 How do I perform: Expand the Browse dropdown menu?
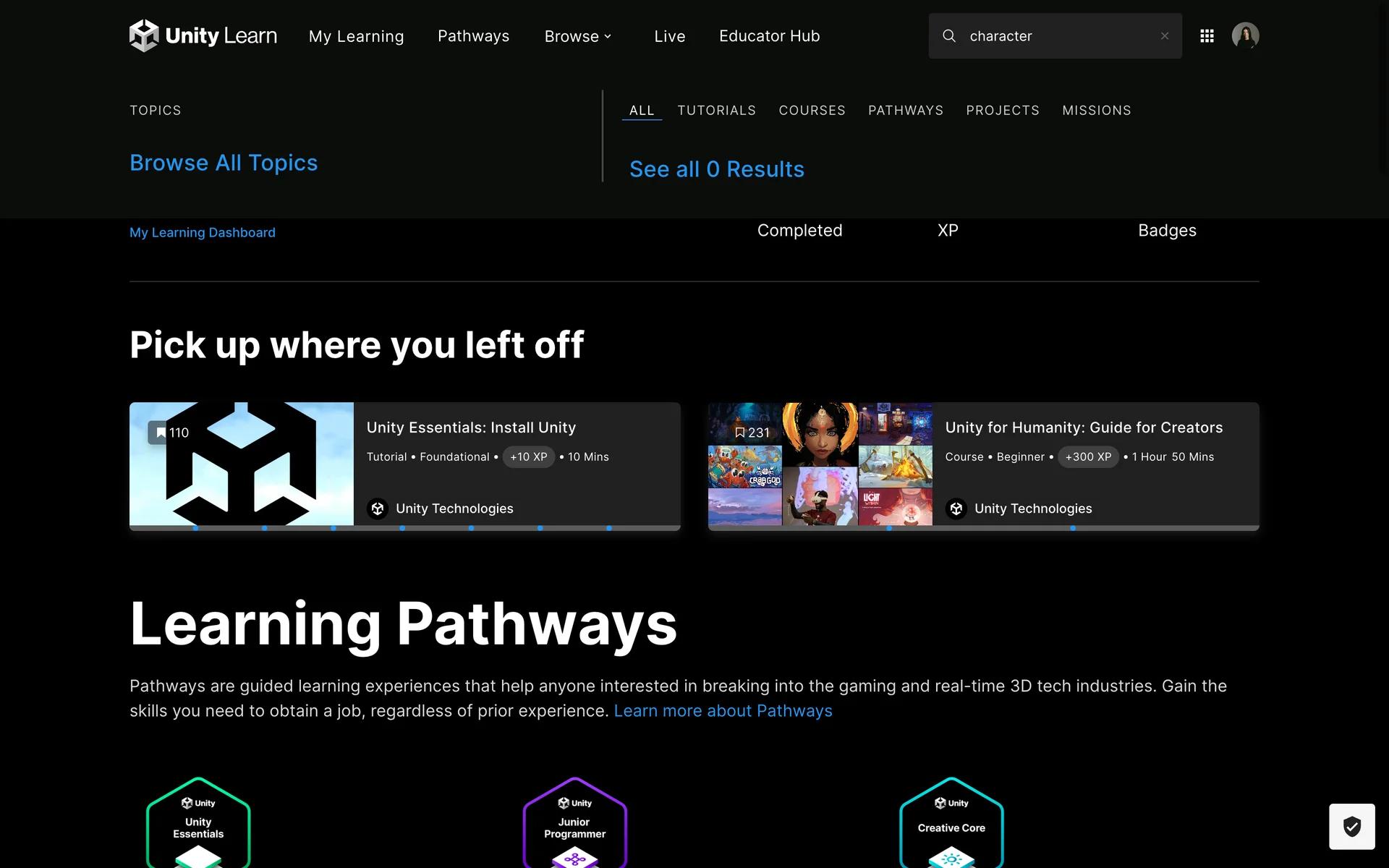pos(577,36)
